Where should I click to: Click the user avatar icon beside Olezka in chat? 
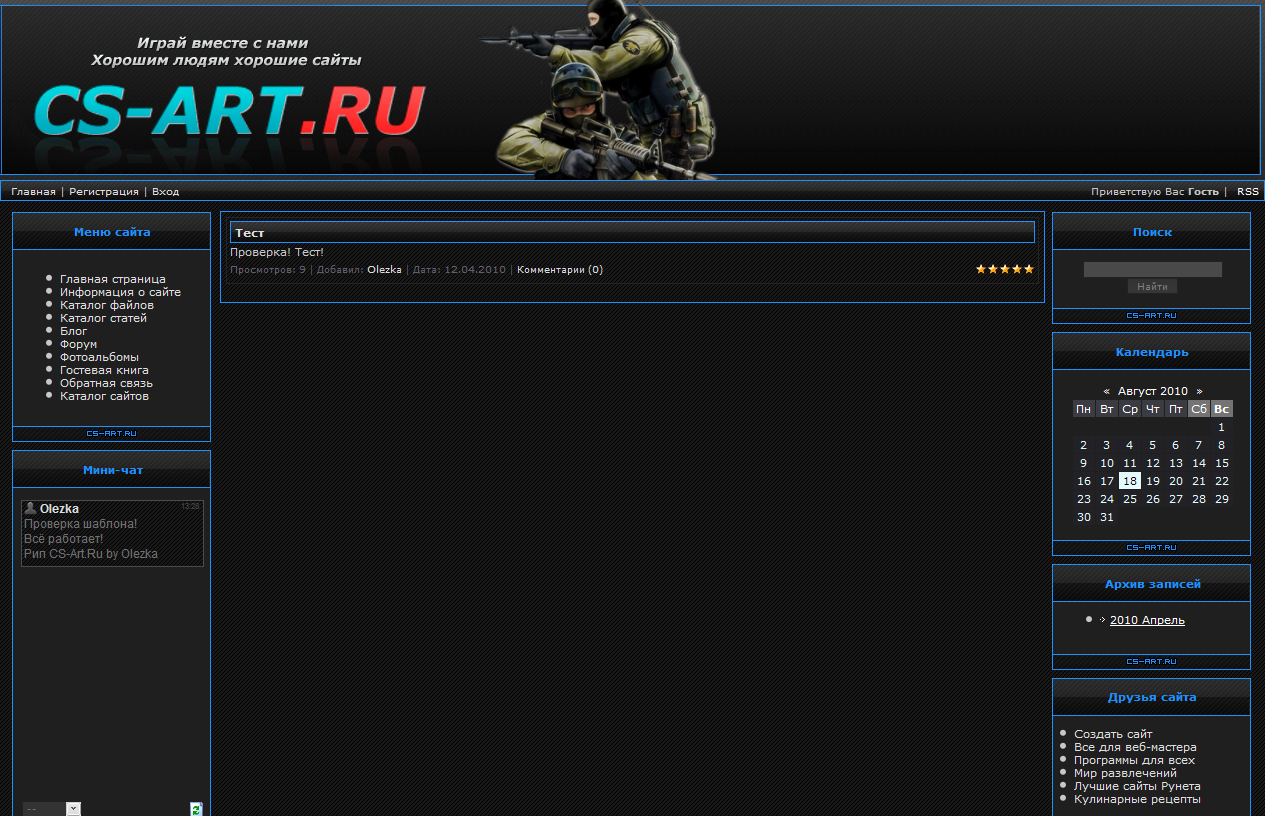pos(31,507)
